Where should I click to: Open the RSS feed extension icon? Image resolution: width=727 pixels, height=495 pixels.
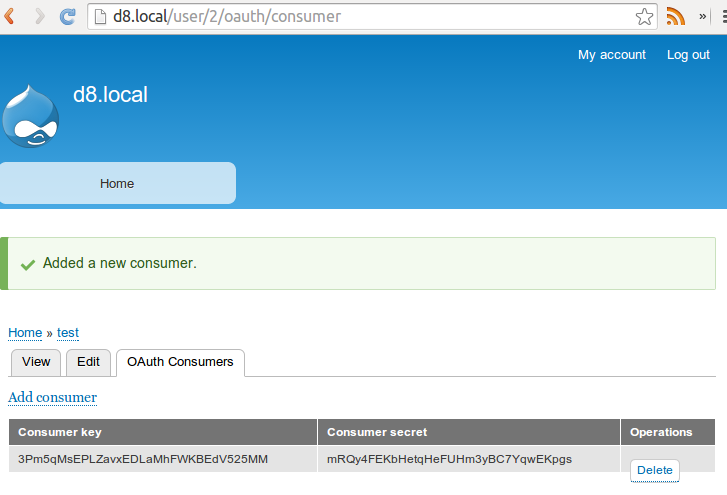(x=676, y=16)
